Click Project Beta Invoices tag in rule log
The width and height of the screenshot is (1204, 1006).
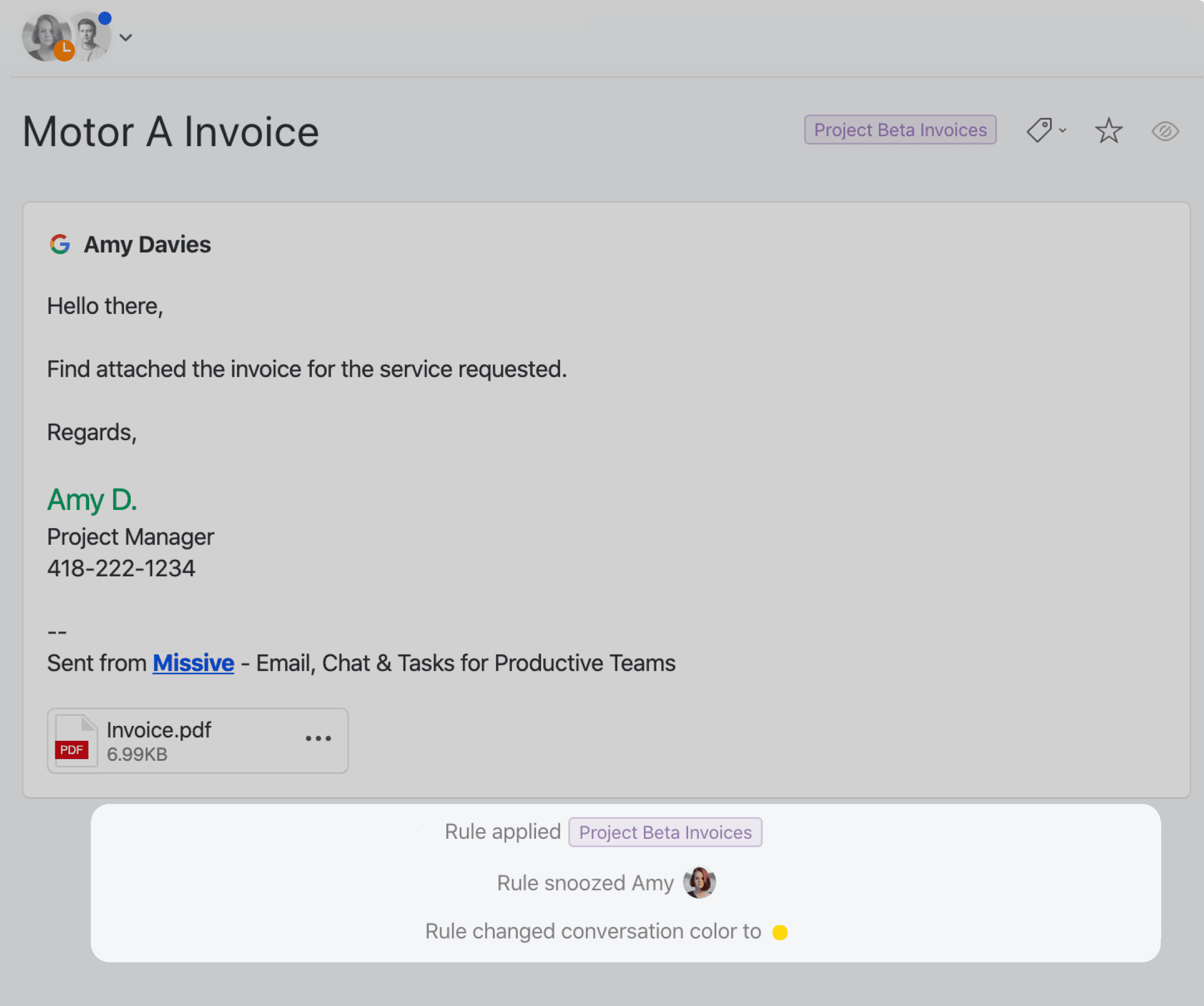(x=665, y=832)
